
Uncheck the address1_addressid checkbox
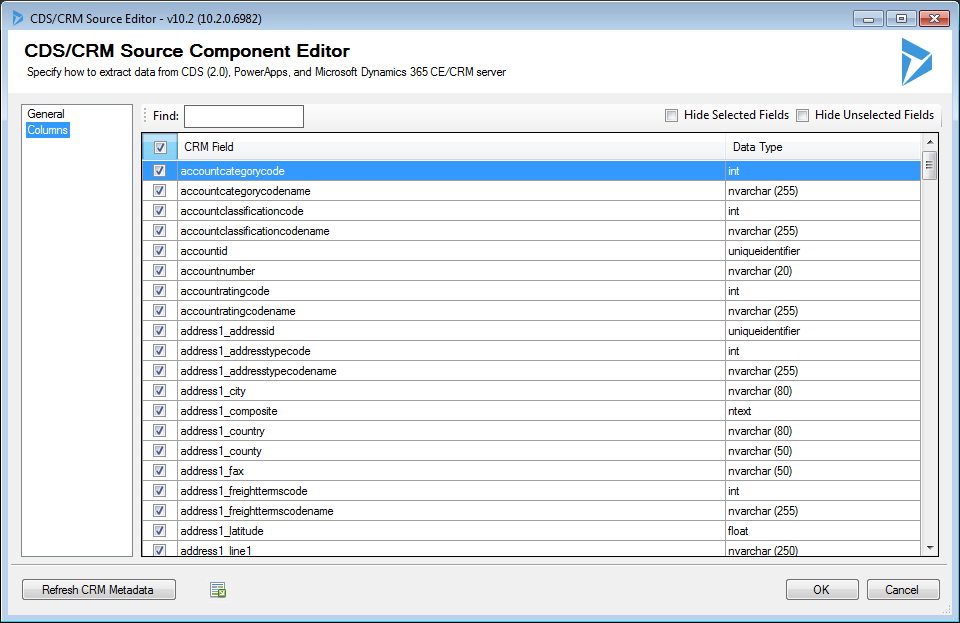pyautogui.click(x=159, y=330)
